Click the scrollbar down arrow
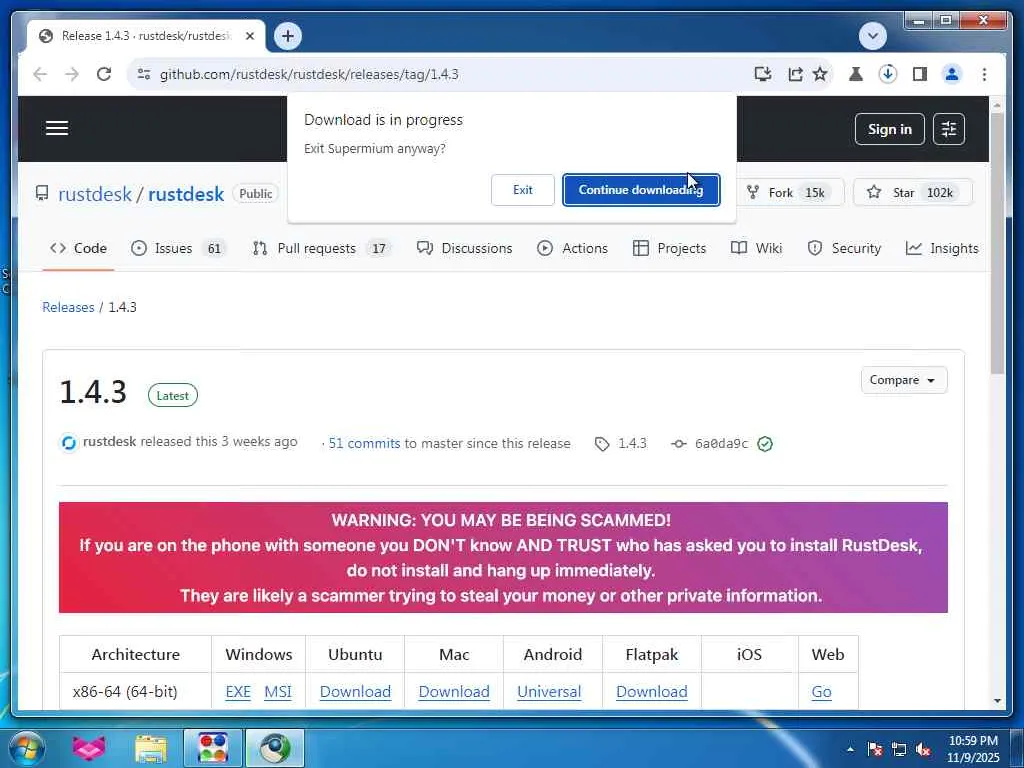This screenshot has height=768, width=1024. pos(997,701)
